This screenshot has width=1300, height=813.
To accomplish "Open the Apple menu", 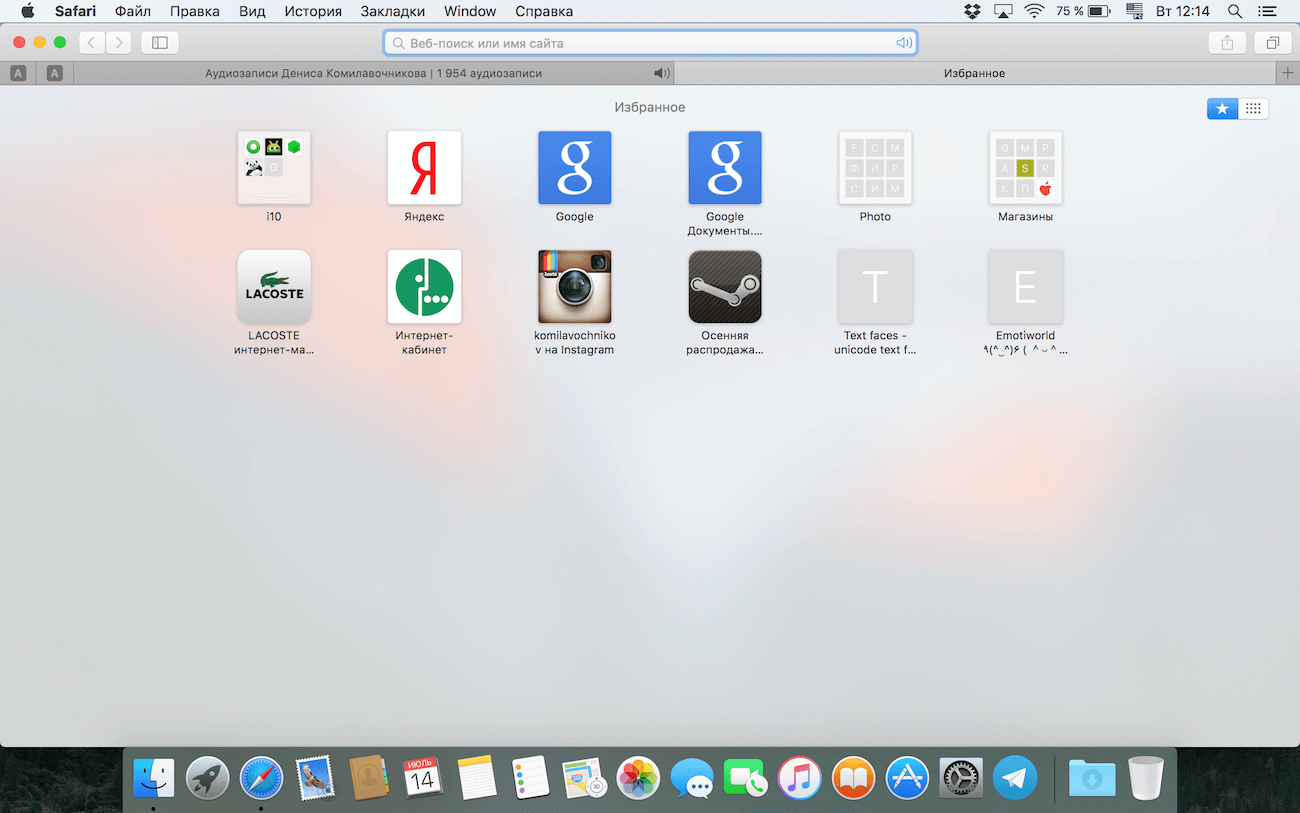I will pos(27,11).
